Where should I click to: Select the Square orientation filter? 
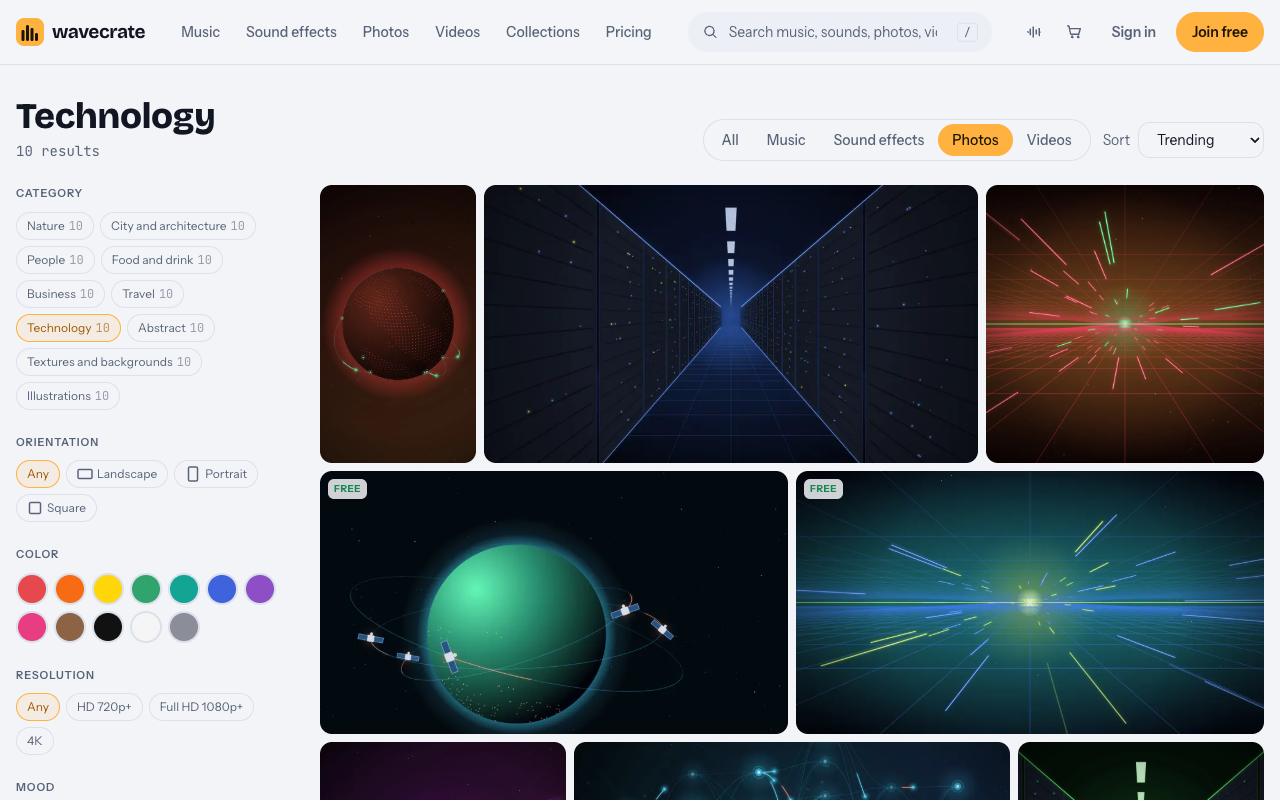point(56,508)
